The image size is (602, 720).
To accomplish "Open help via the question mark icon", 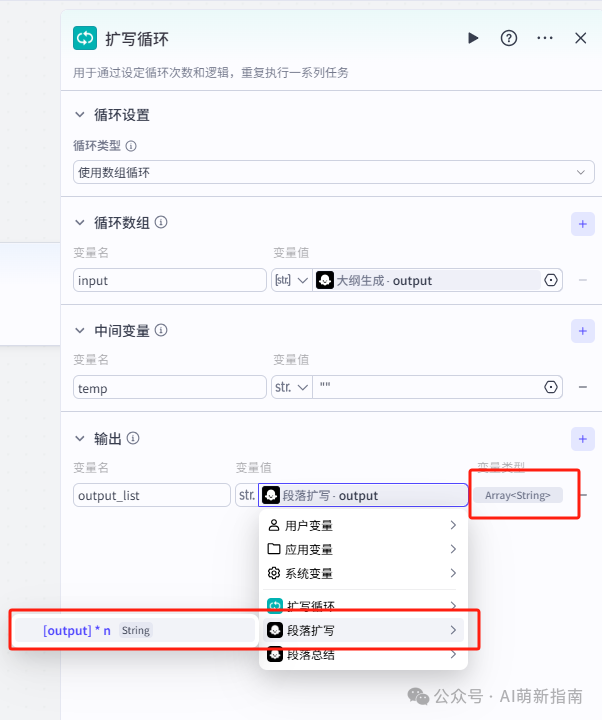I will click(509, 38).
